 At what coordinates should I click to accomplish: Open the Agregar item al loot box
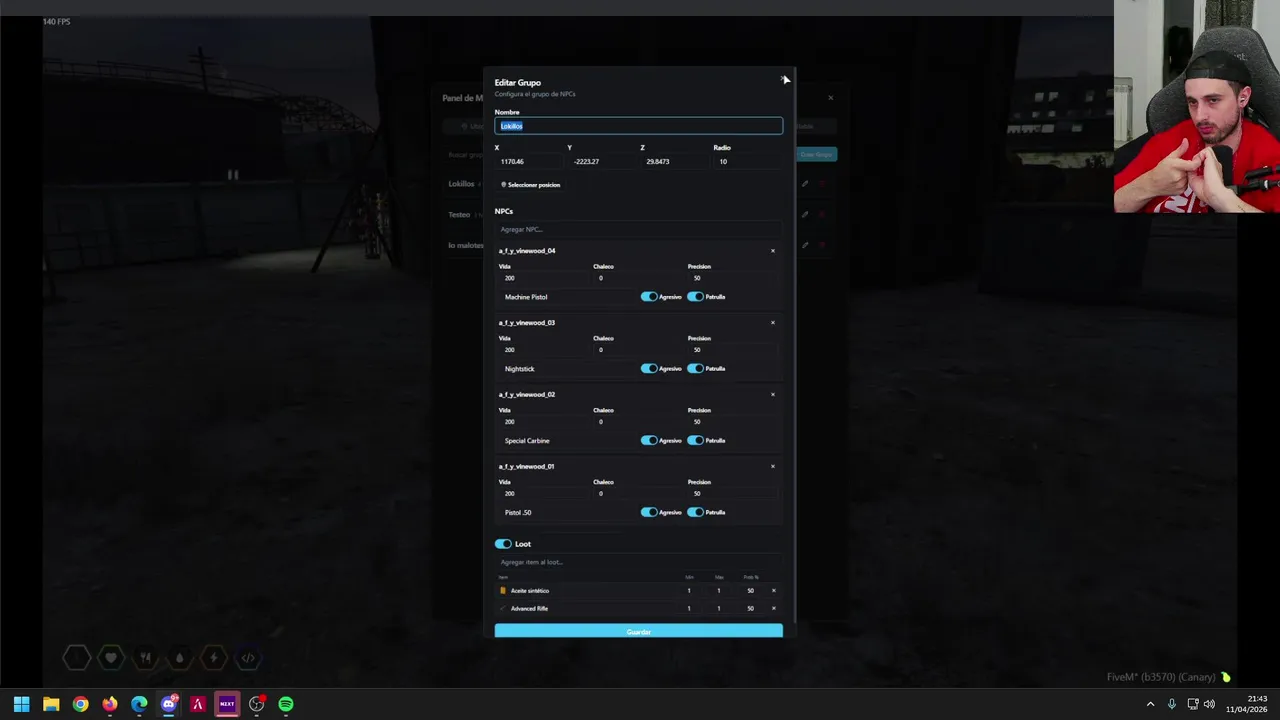click(x=638, y=562)
